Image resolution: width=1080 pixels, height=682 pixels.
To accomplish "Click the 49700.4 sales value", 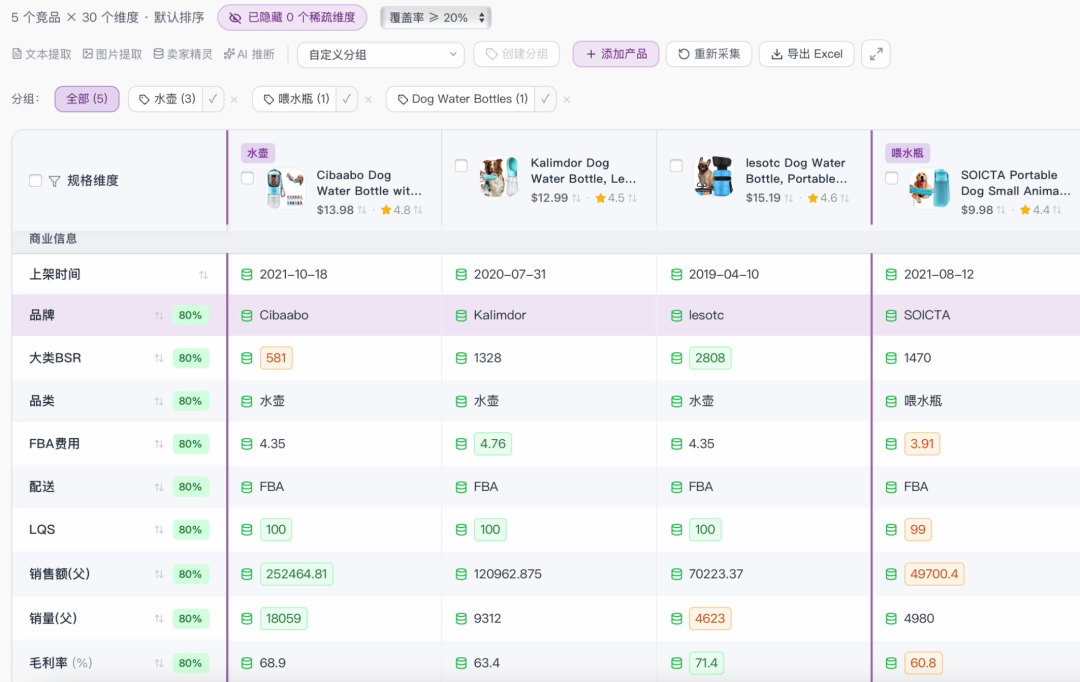I will click(x=934, y=574).
